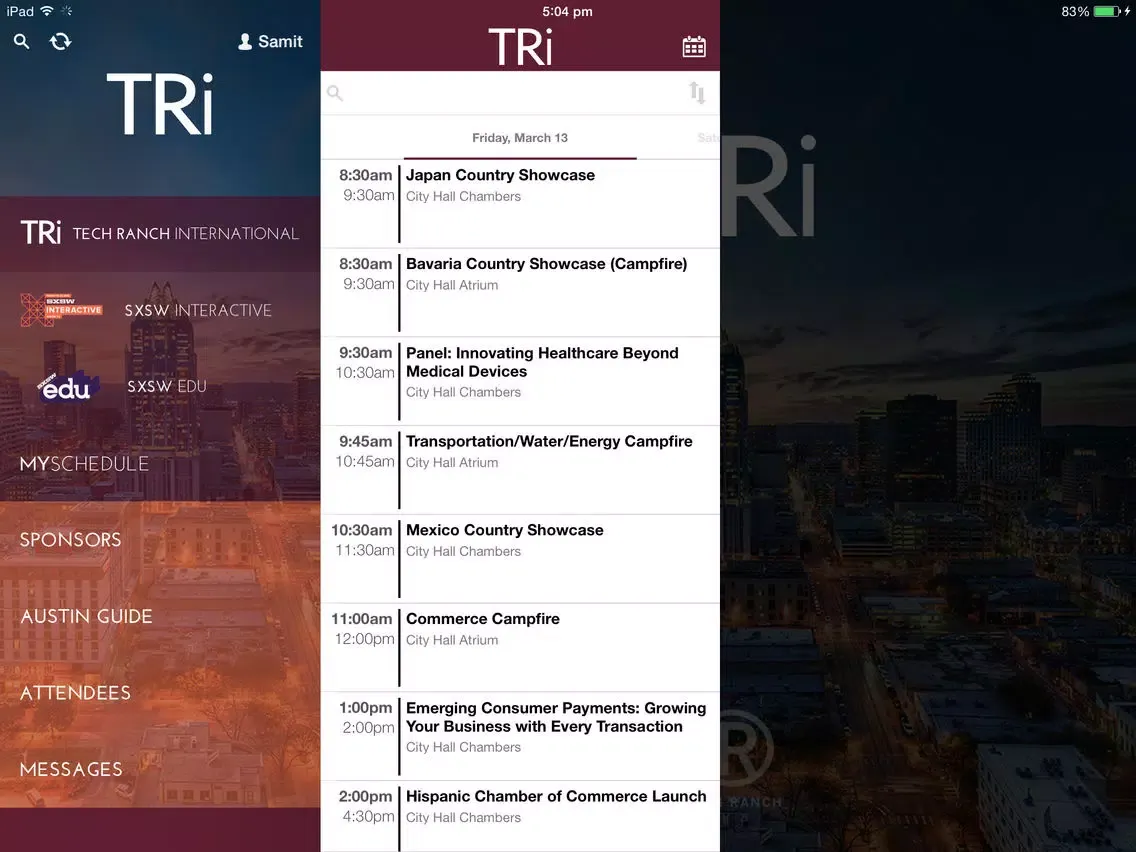Open Mexico Country Showcase session

tap(520, 559)
